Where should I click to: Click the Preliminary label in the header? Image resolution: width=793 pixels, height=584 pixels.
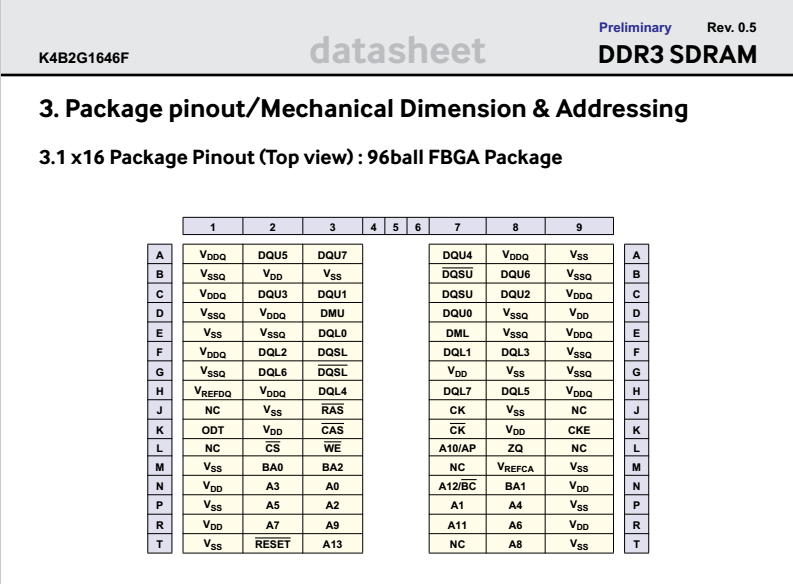click(x=635, y=27)
